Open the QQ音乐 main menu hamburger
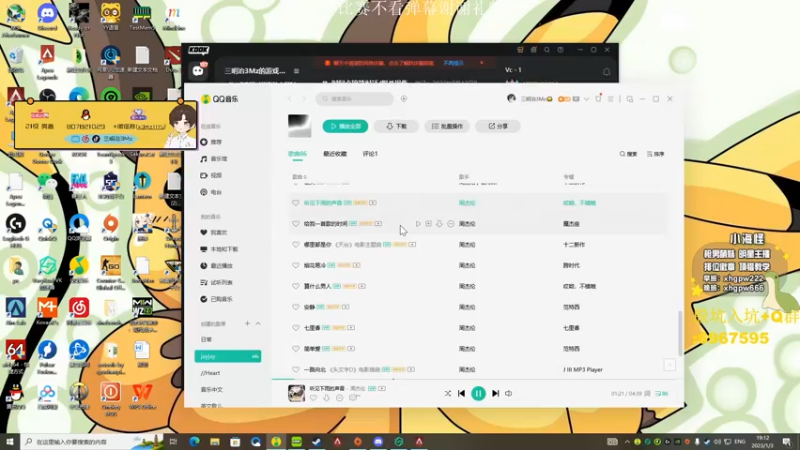Screen dimensions: 800x450 pyautogui.click(x=610, y=99)
